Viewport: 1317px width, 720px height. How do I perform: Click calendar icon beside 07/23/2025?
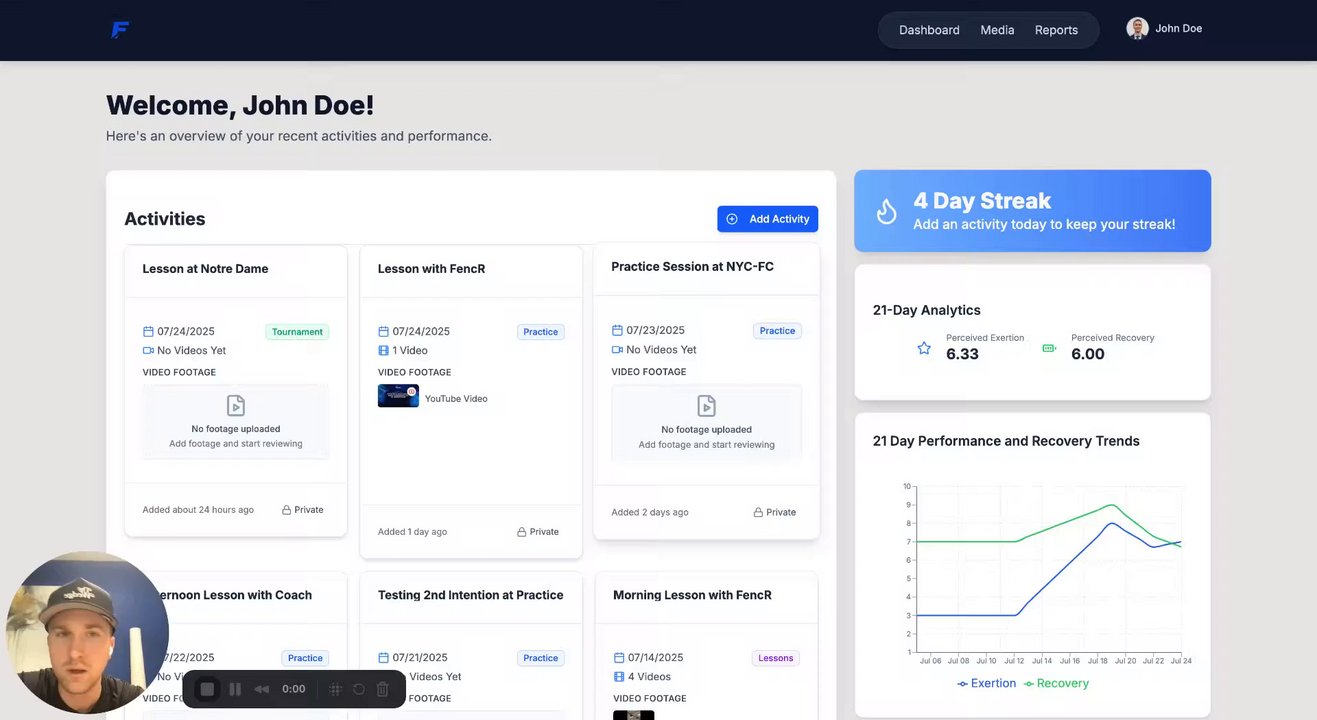(617, 331)
